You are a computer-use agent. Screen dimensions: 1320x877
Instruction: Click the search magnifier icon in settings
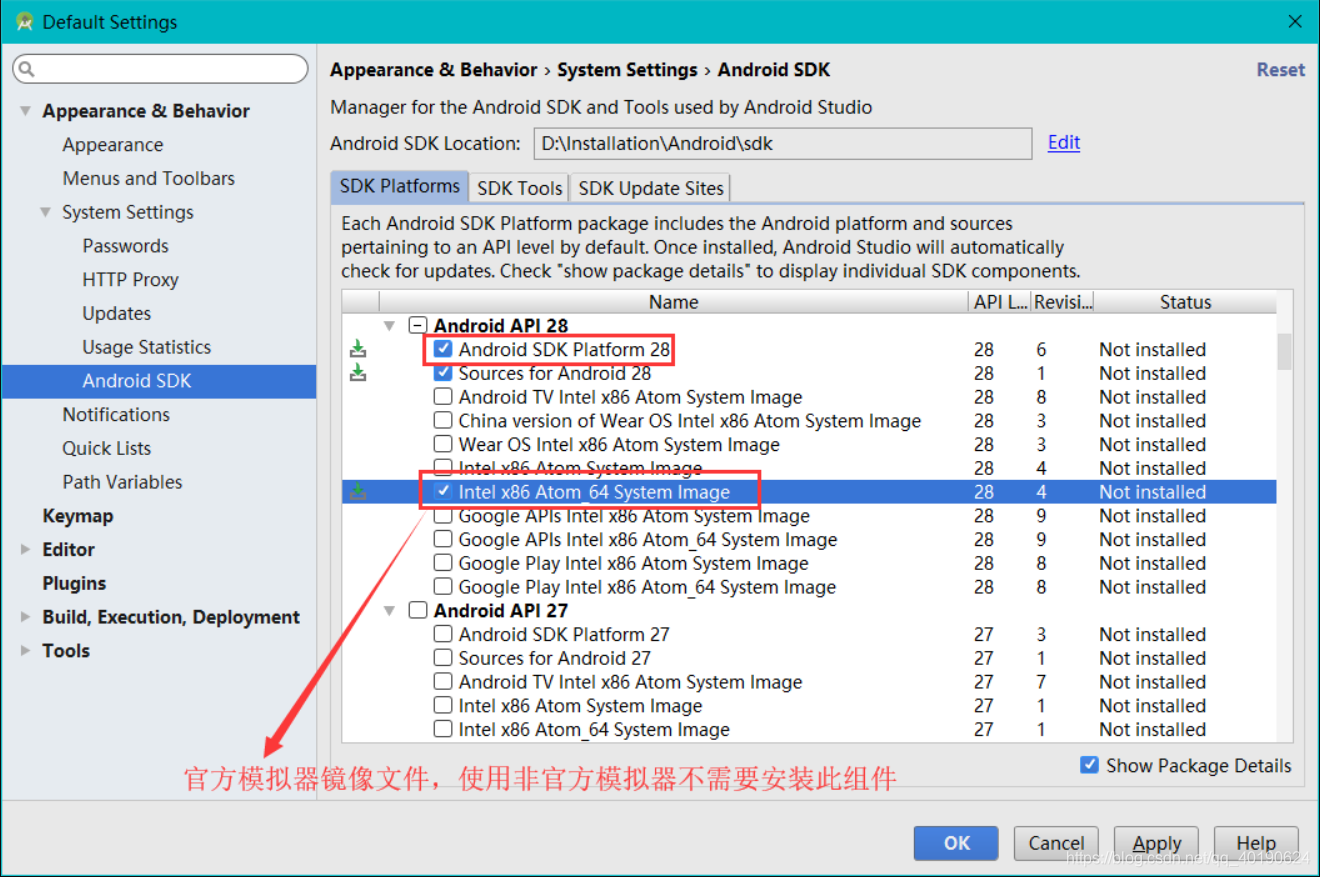click(x=27, y=69)
